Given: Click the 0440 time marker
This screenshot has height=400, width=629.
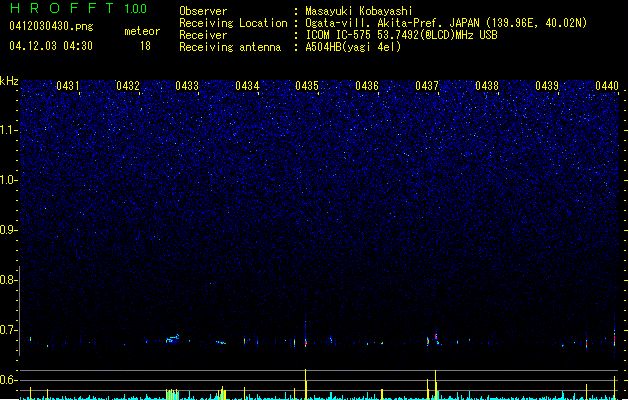Looking at the screenshot, I should [x=607, y=86].
